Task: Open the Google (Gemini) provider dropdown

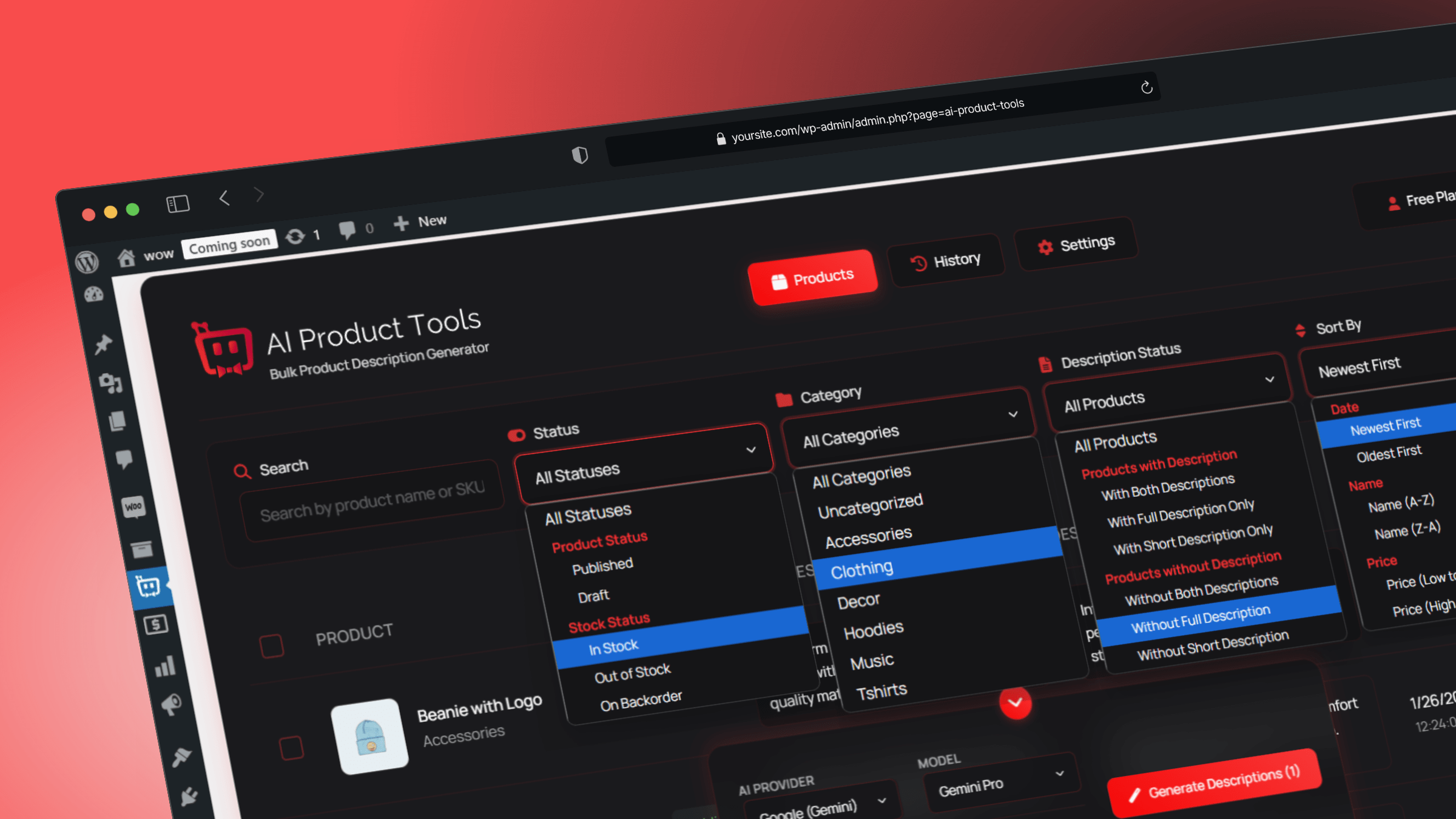Action: coord(822,802)
